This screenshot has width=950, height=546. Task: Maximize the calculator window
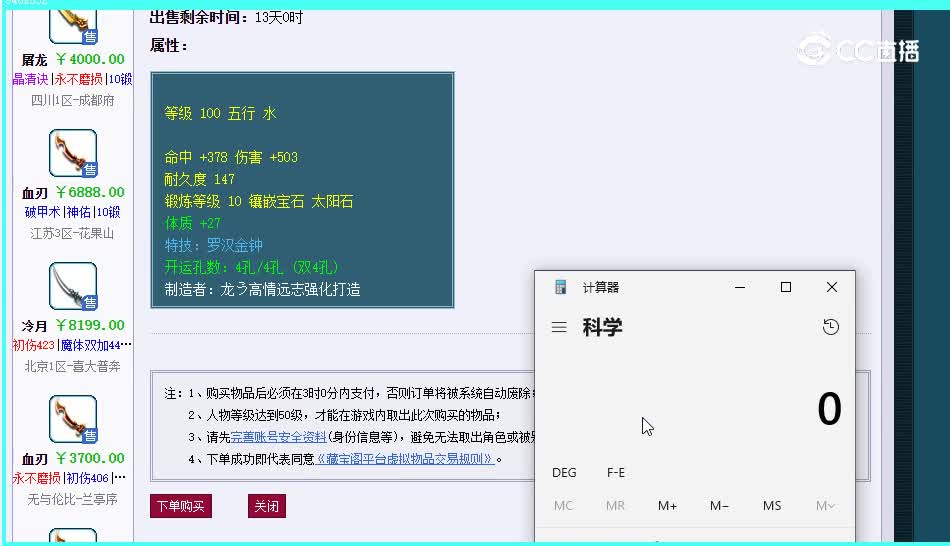tap(786, 287)
